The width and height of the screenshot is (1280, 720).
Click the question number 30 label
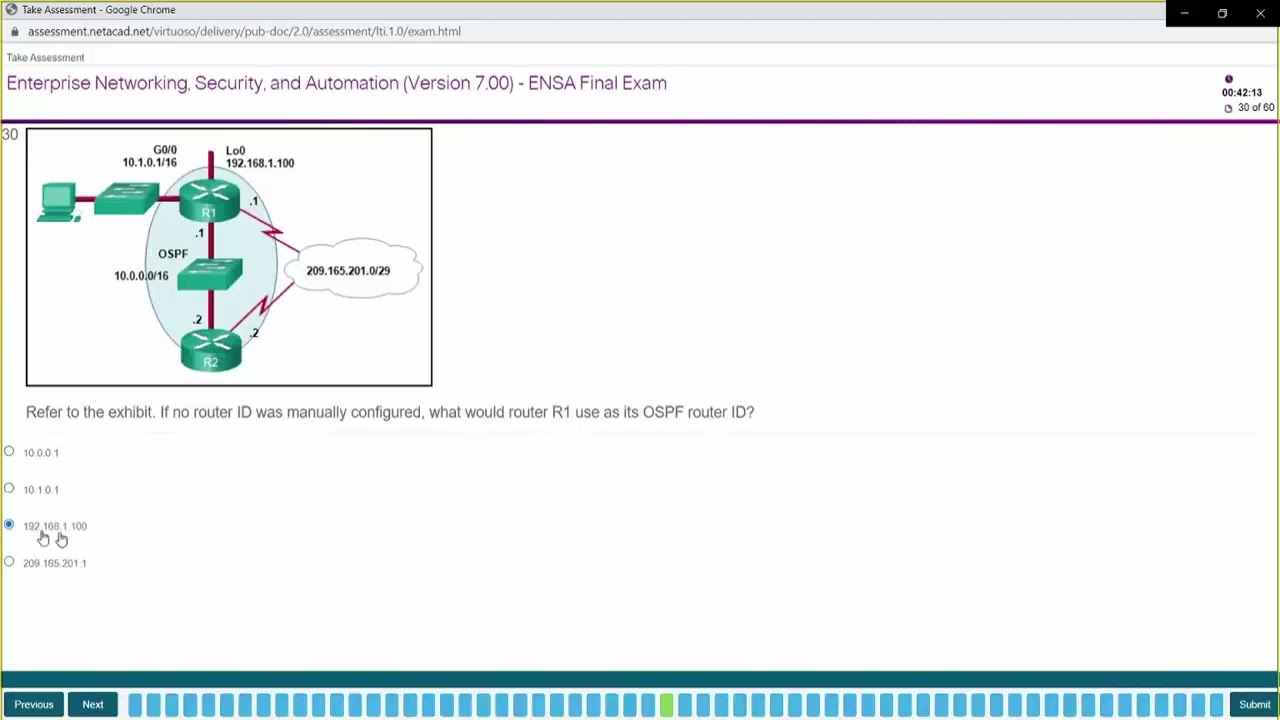10,135
